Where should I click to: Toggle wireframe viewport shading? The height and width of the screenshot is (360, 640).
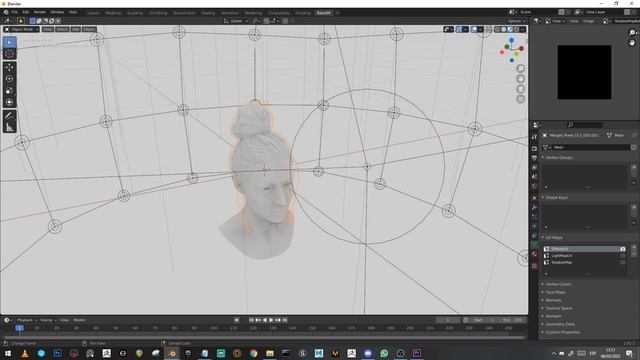tap(497, 29)
